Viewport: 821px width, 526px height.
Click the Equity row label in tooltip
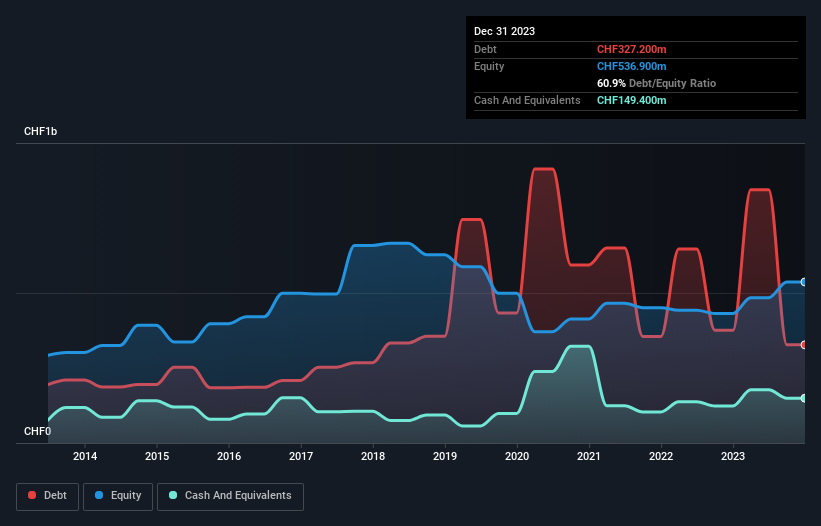point(489,66)
